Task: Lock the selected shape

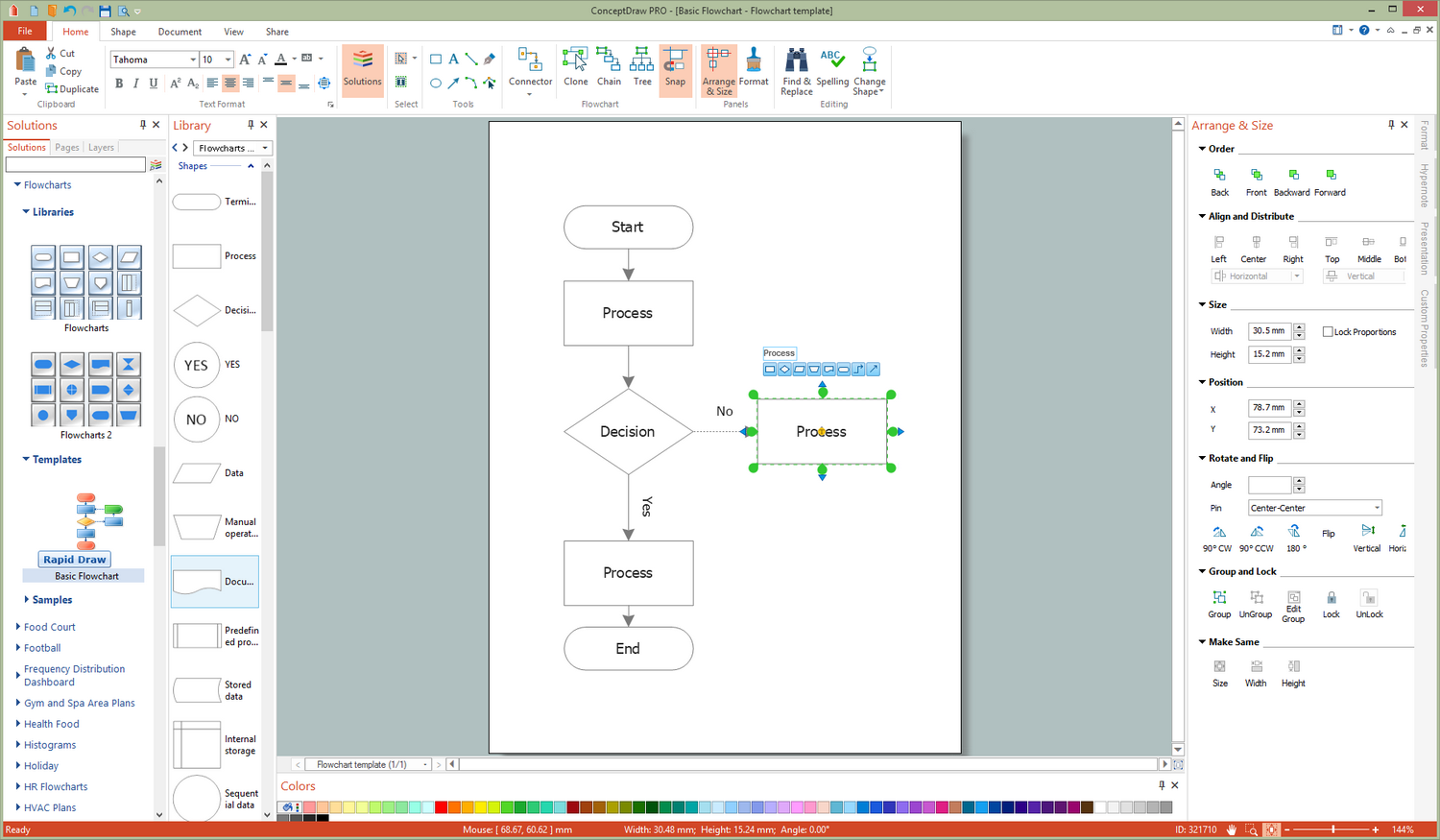Action: tap(1331, 604)
